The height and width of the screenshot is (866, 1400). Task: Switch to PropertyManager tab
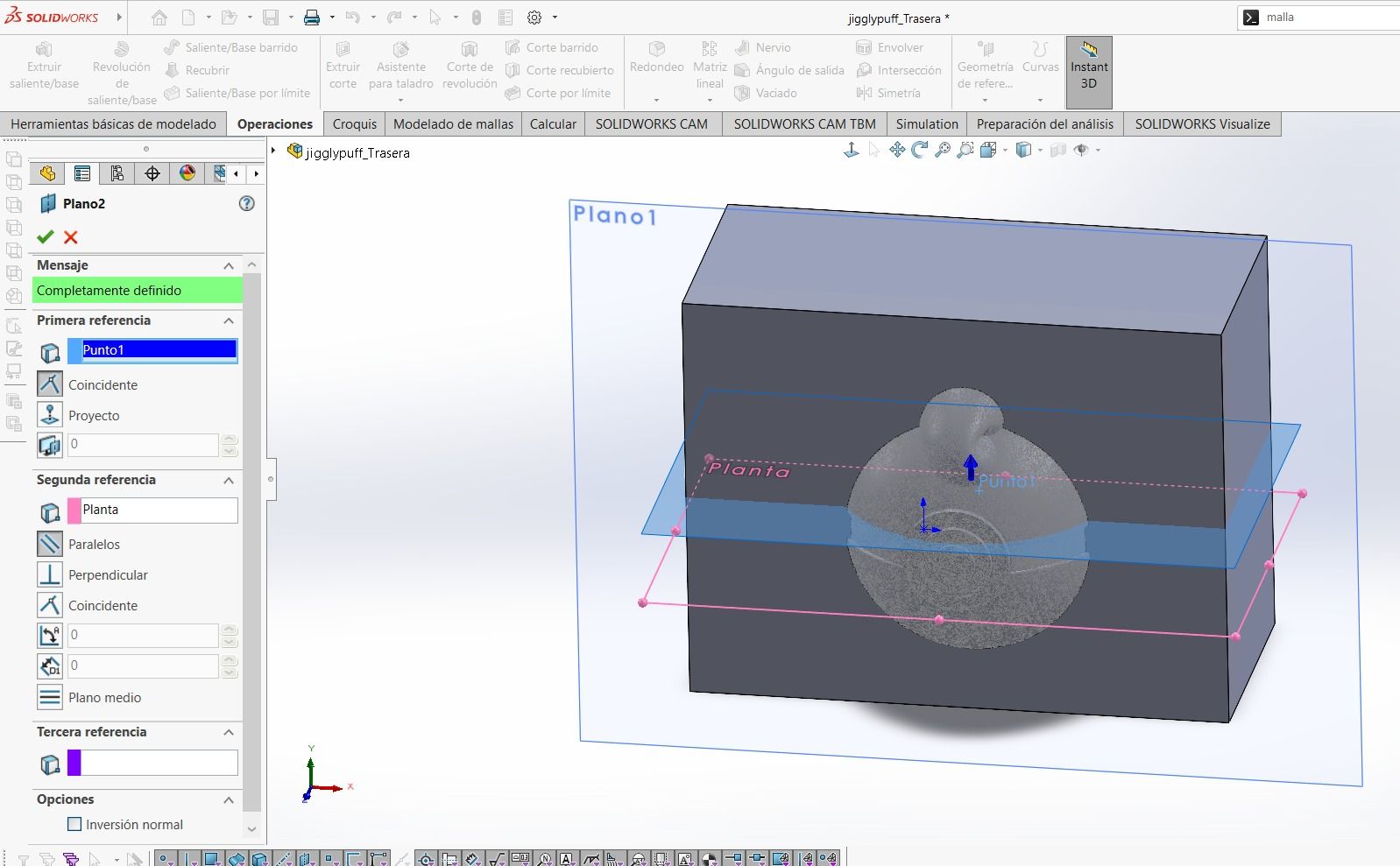tap(82, 173)
